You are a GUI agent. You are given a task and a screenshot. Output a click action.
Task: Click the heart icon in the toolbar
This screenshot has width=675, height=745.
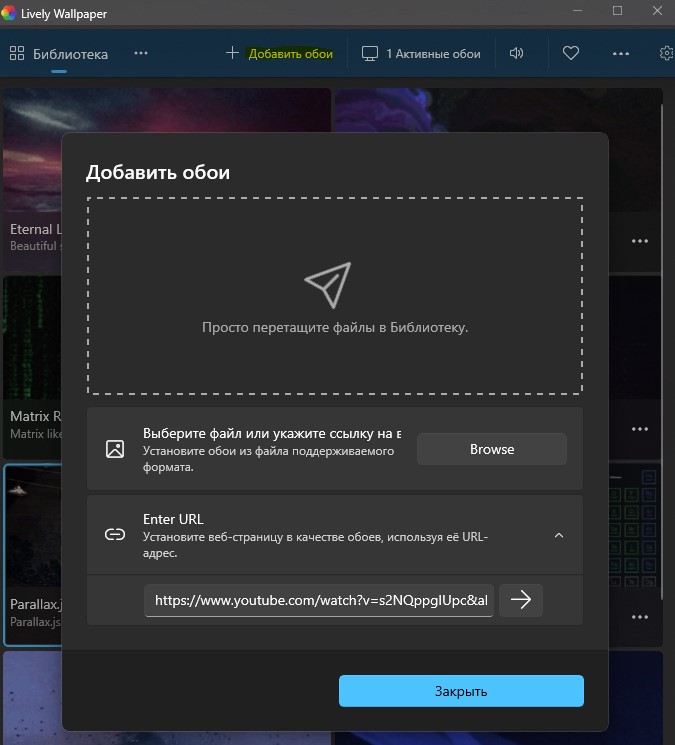(570, 53)
